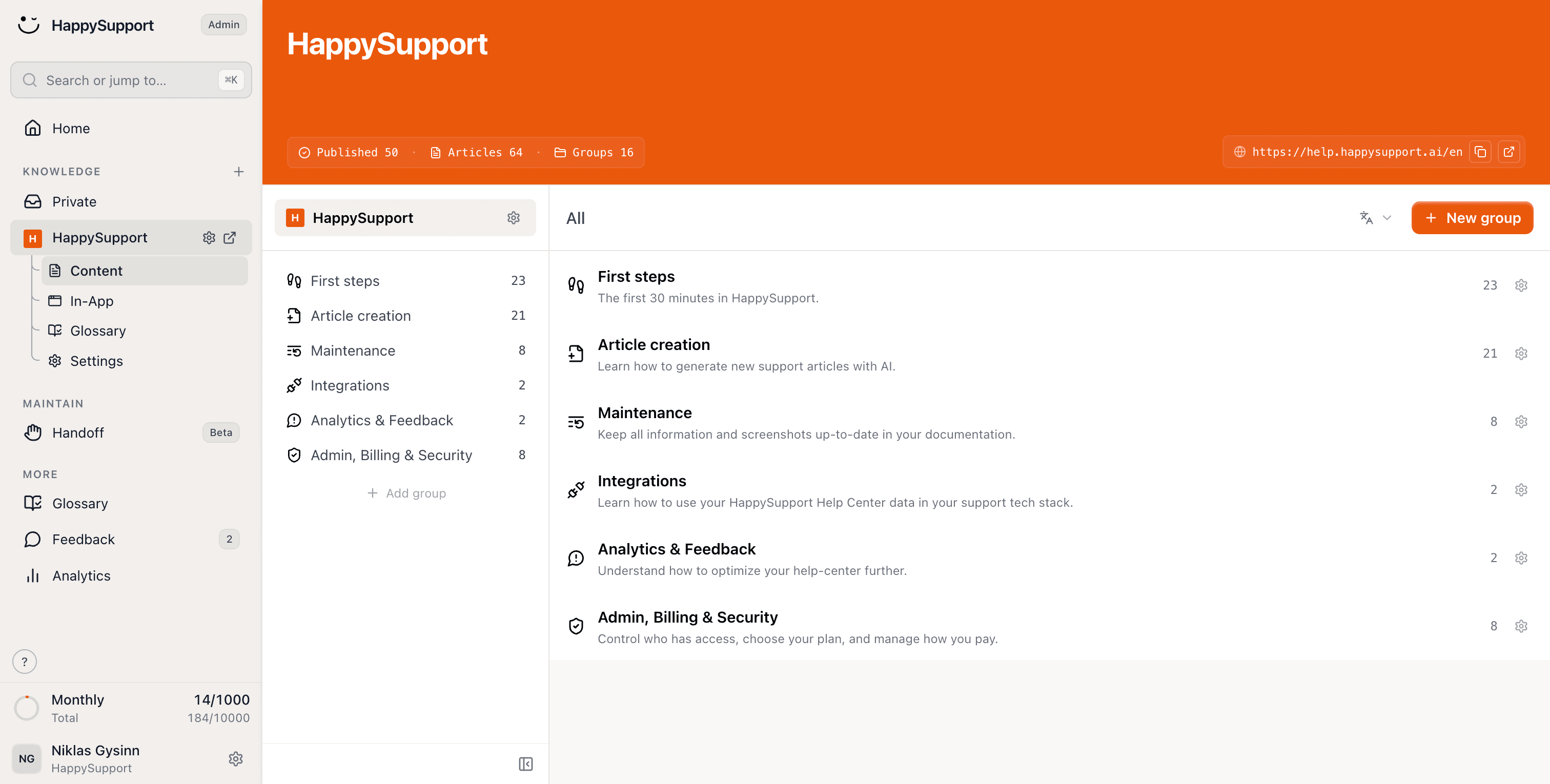The image size is (1550, 784).
Task: Open help center URL externally from banner
Action: tap(1508, 152)
